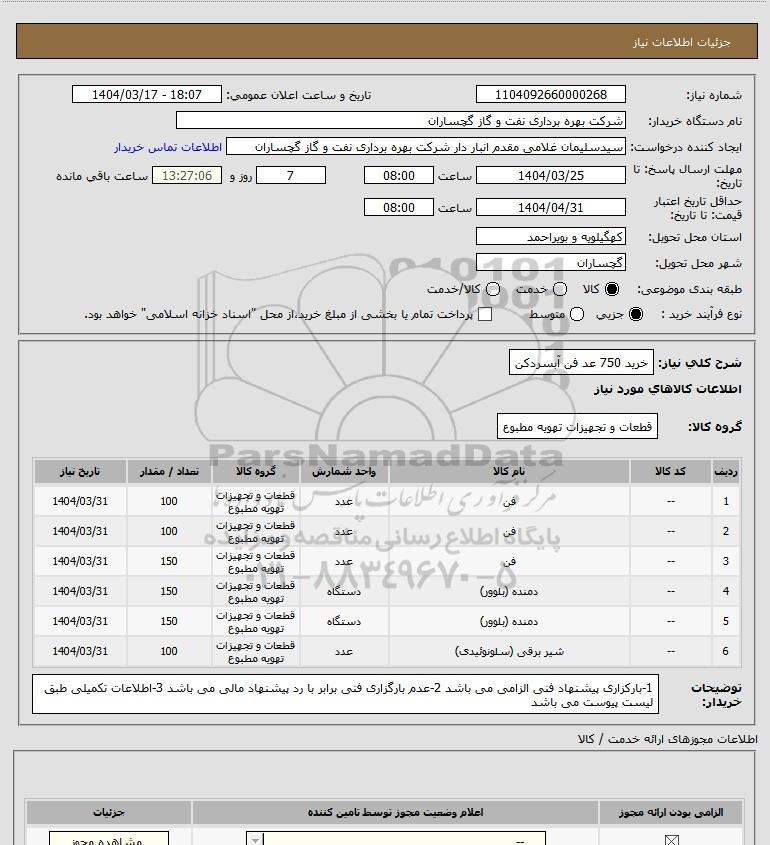Click the general description خرید 750 عدد فن آبسردکن
770x845 pixels.
[581, 363]
